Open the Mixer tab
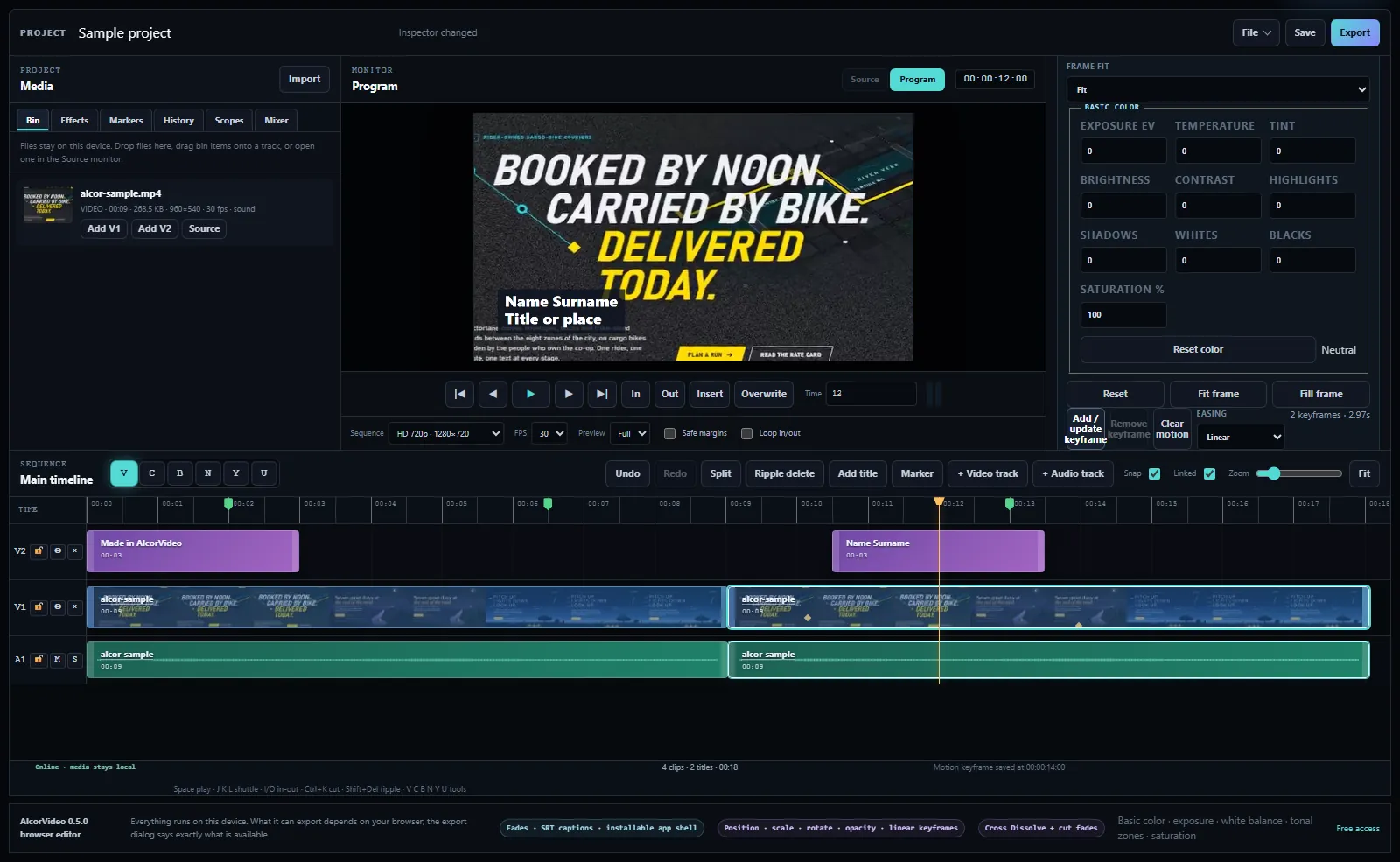Viewport: 1400px width, 862px height. pyautogui.click(x=276, y=121)
